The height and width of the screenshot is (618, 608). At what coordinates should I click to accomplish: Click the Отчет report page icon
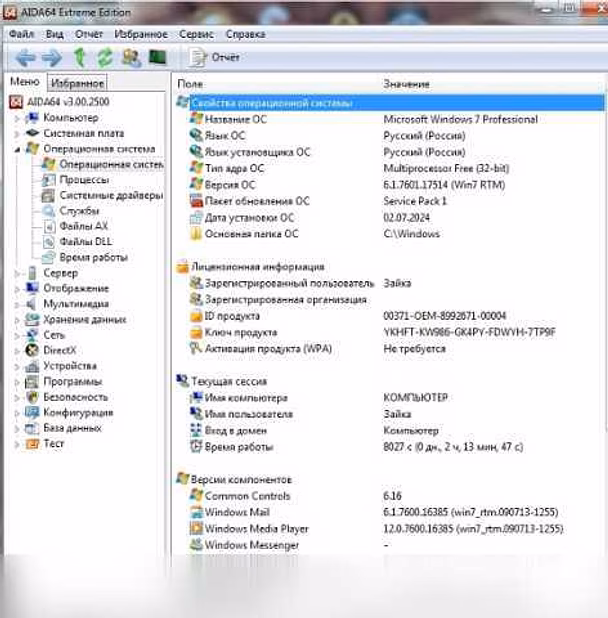tap(197, 58)
